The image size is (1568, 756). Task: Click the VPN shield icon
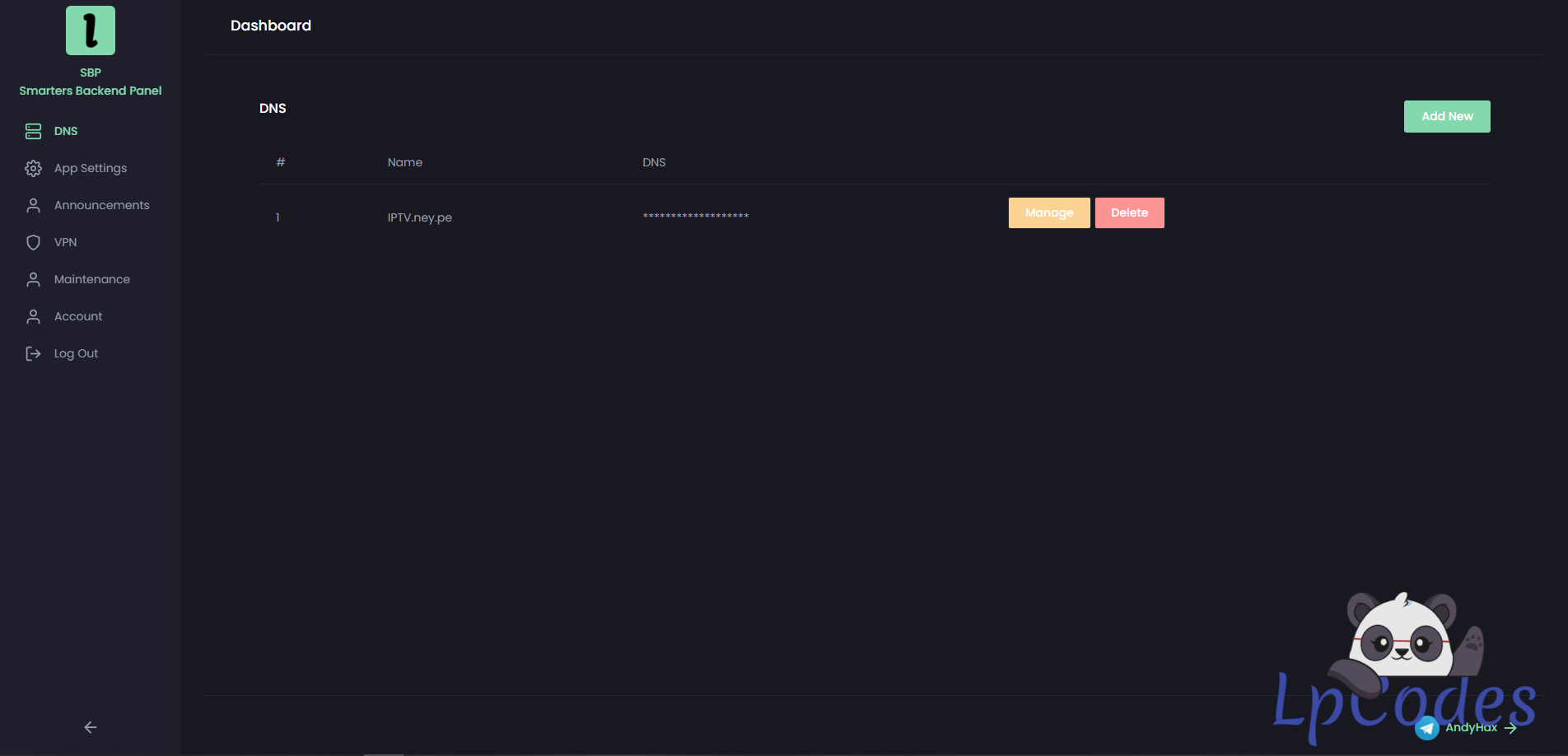pos(33,242)
